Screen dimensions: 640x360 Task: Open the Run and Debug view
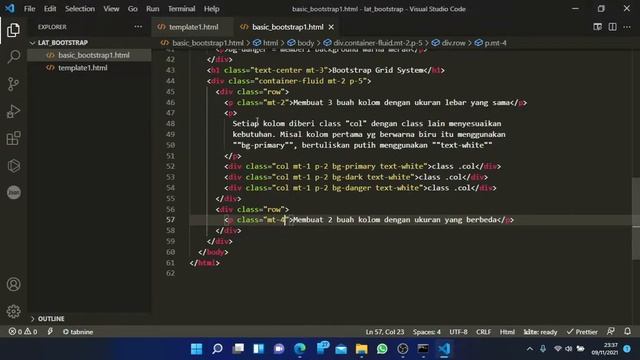pos(13,111)
